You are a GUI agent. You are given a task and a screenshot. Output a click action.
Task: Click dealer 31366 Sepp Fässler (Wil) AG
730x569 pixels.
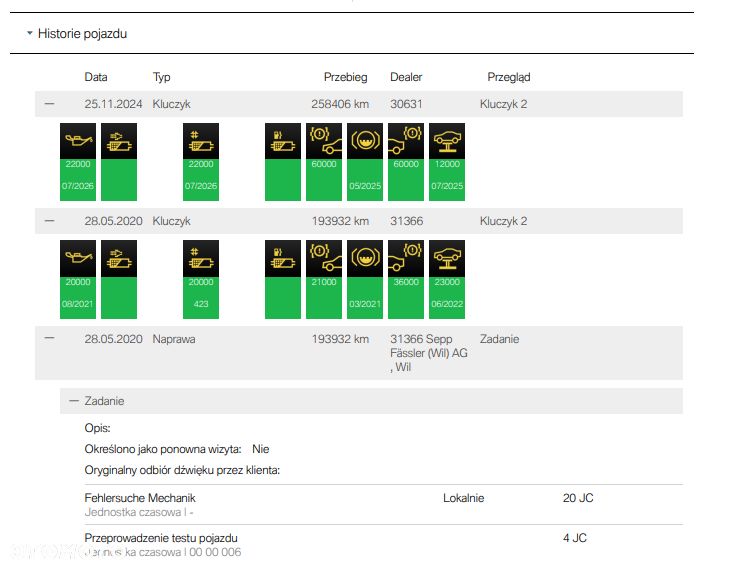tap(429, 353)
